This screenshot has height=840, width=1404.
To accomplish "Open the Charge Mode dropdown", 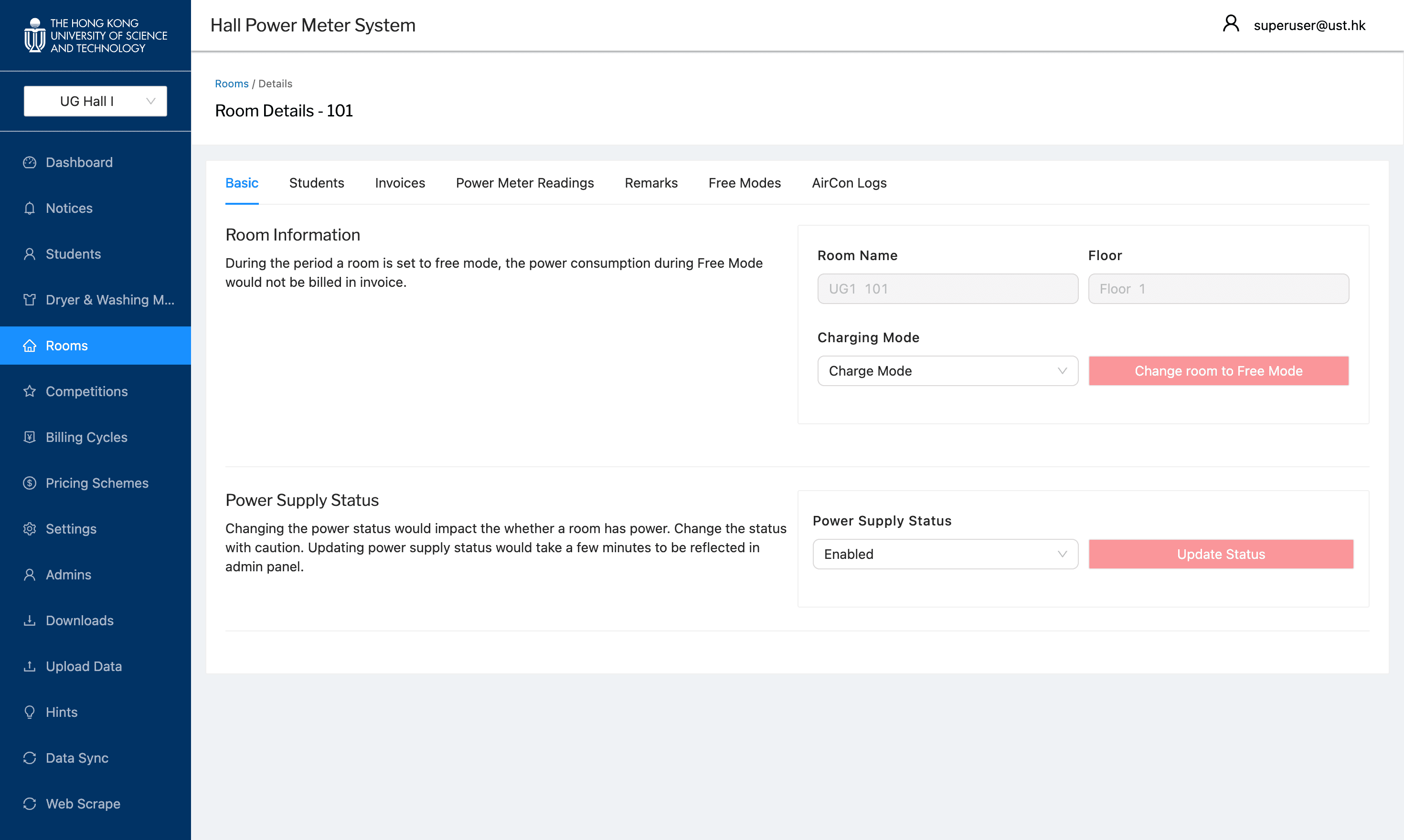I will [947, 371].
